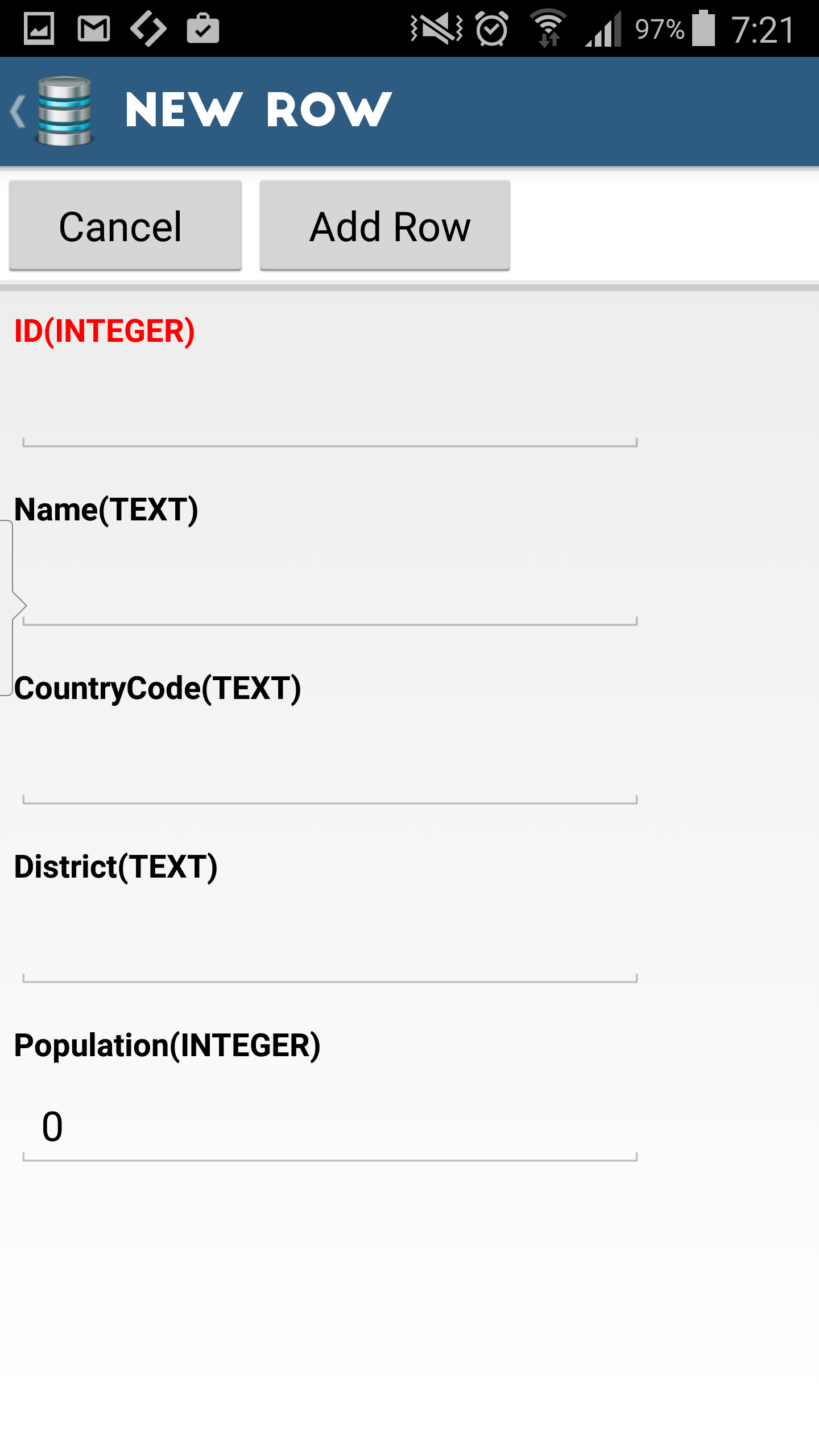Go back using the header chevron
The image size is (819, 1456).
pos(18,111)
